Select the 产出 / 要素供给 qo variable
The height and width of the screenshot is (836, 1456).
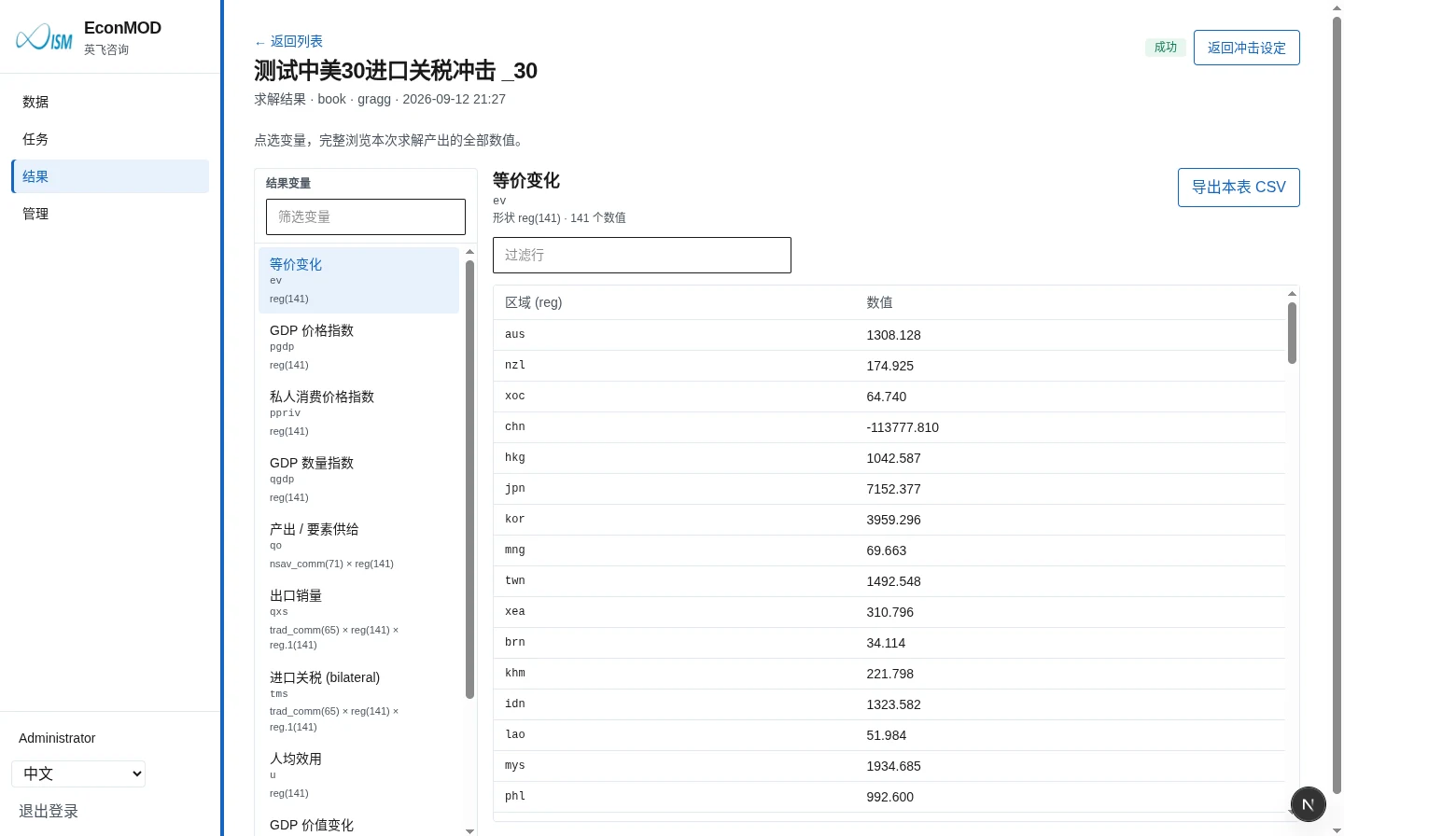(358, 545)
